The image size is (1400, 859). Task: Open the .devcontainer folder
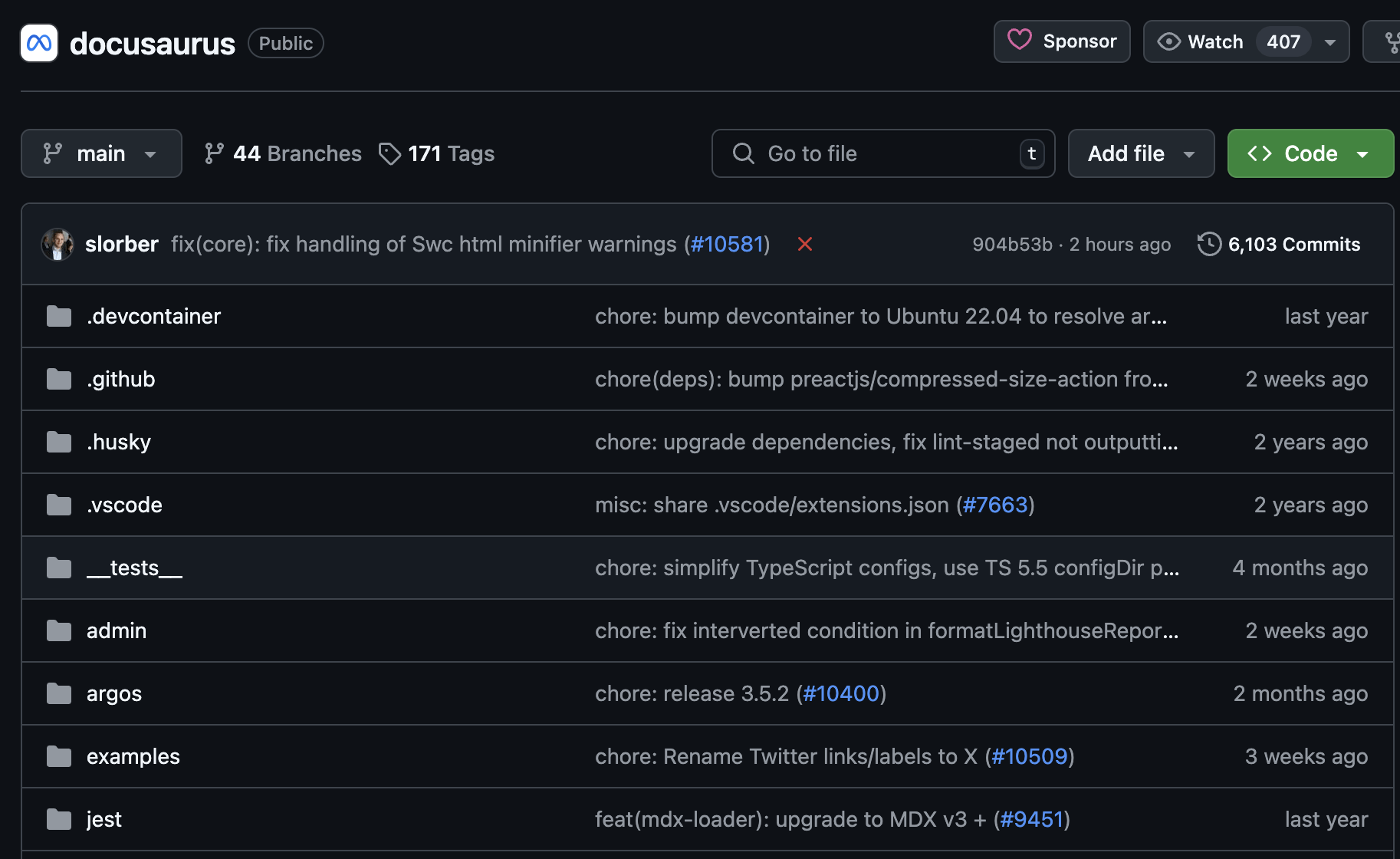coord(153,316)
